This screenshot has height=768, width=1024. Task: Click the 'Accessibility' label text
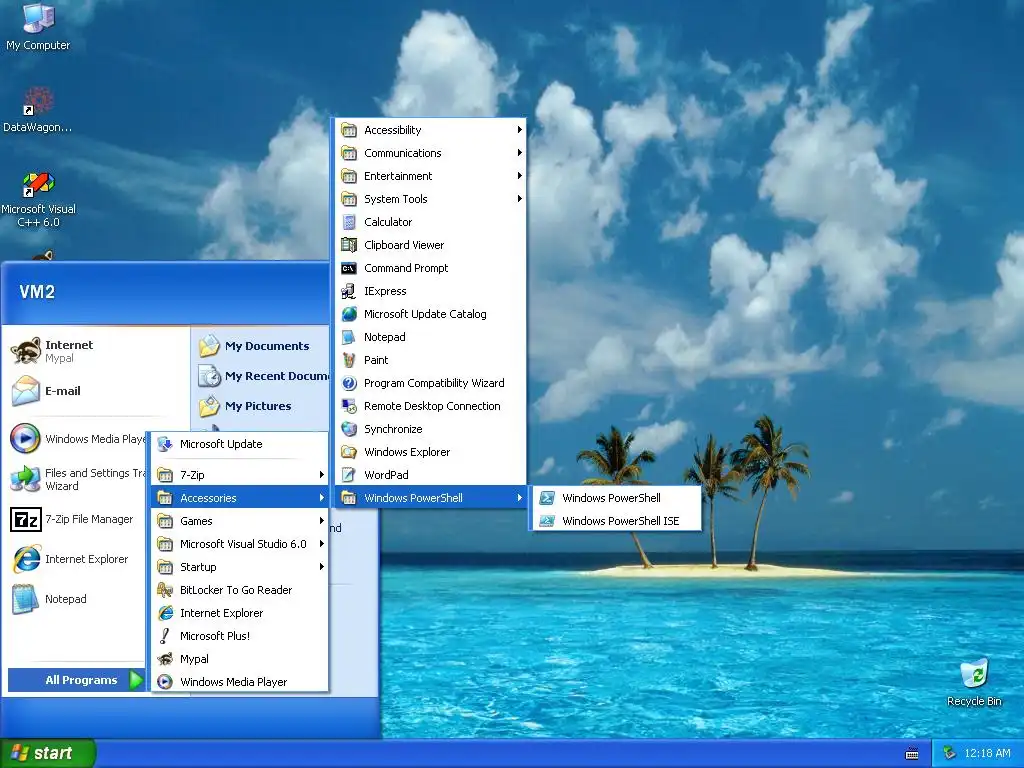coord(392,130)
